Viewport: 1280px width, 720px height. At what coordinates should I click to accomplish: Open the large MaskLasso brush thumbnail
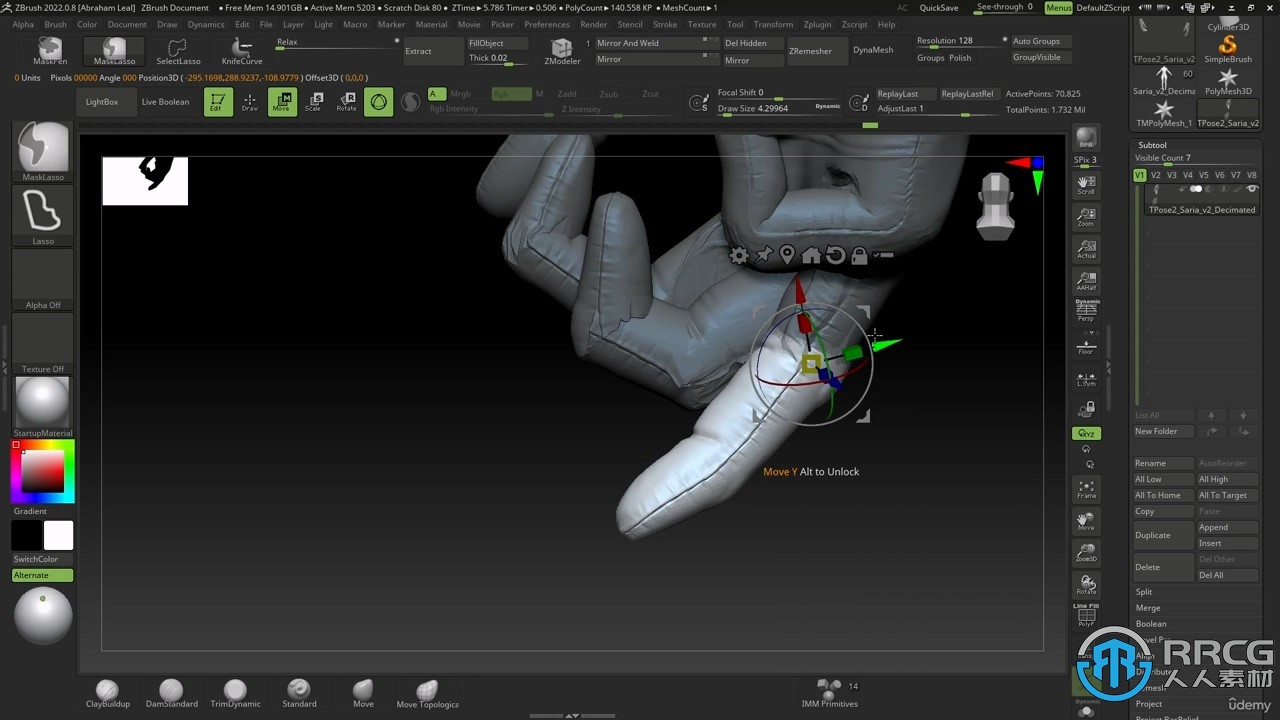(x=43, y=151)
